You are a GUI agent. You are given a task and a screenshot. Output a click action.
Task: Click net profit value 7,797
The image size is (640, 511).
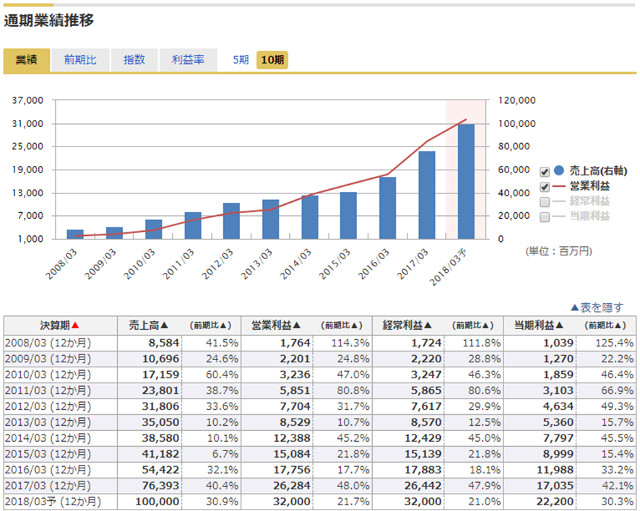[x=558, y=438]
